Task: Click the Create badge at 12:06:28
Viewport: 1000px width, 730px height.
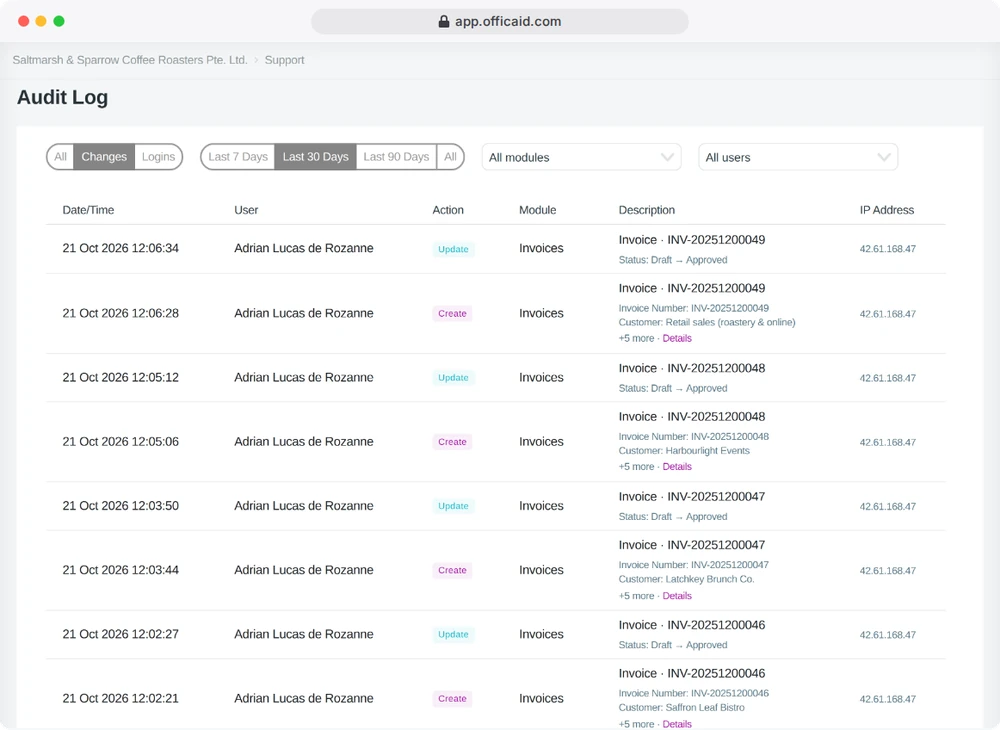Action: (452, 314)
